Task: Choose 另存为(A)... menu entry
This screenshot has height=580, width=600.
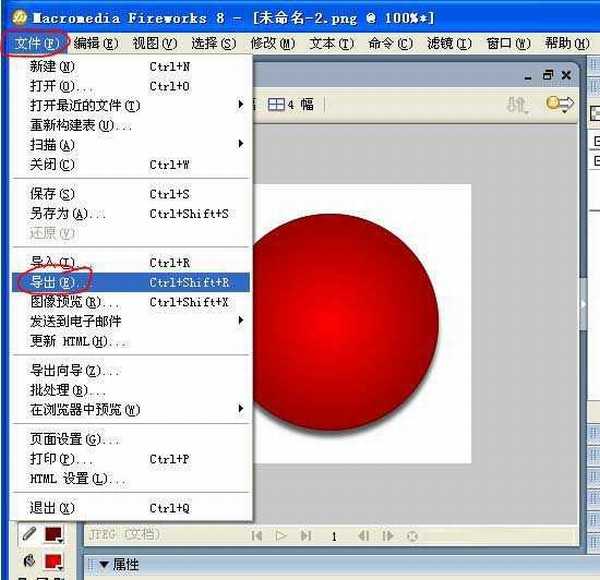Action: pos(131,213)
